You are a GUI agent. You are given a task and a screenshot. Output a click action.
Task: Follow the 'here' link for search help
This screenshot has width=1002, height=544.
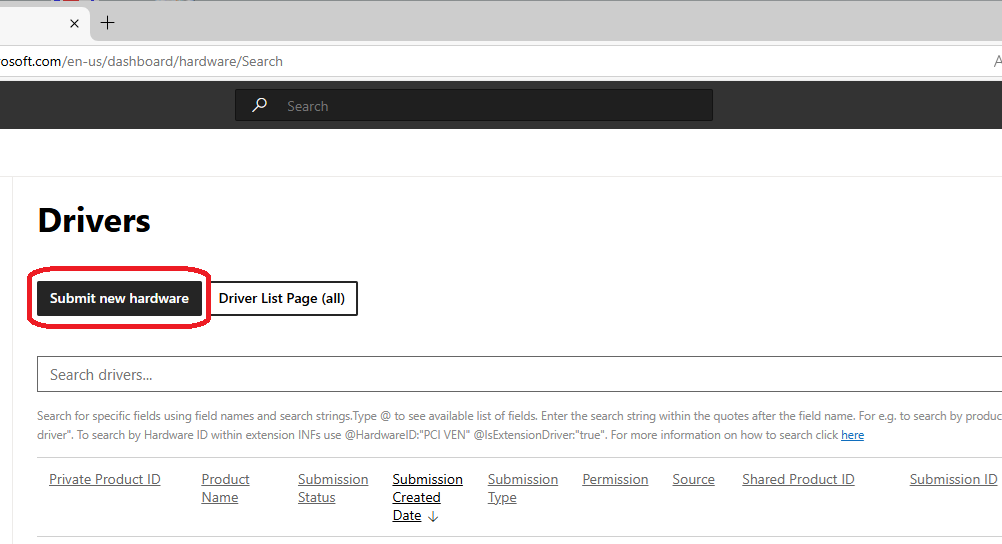click(852, 435)
